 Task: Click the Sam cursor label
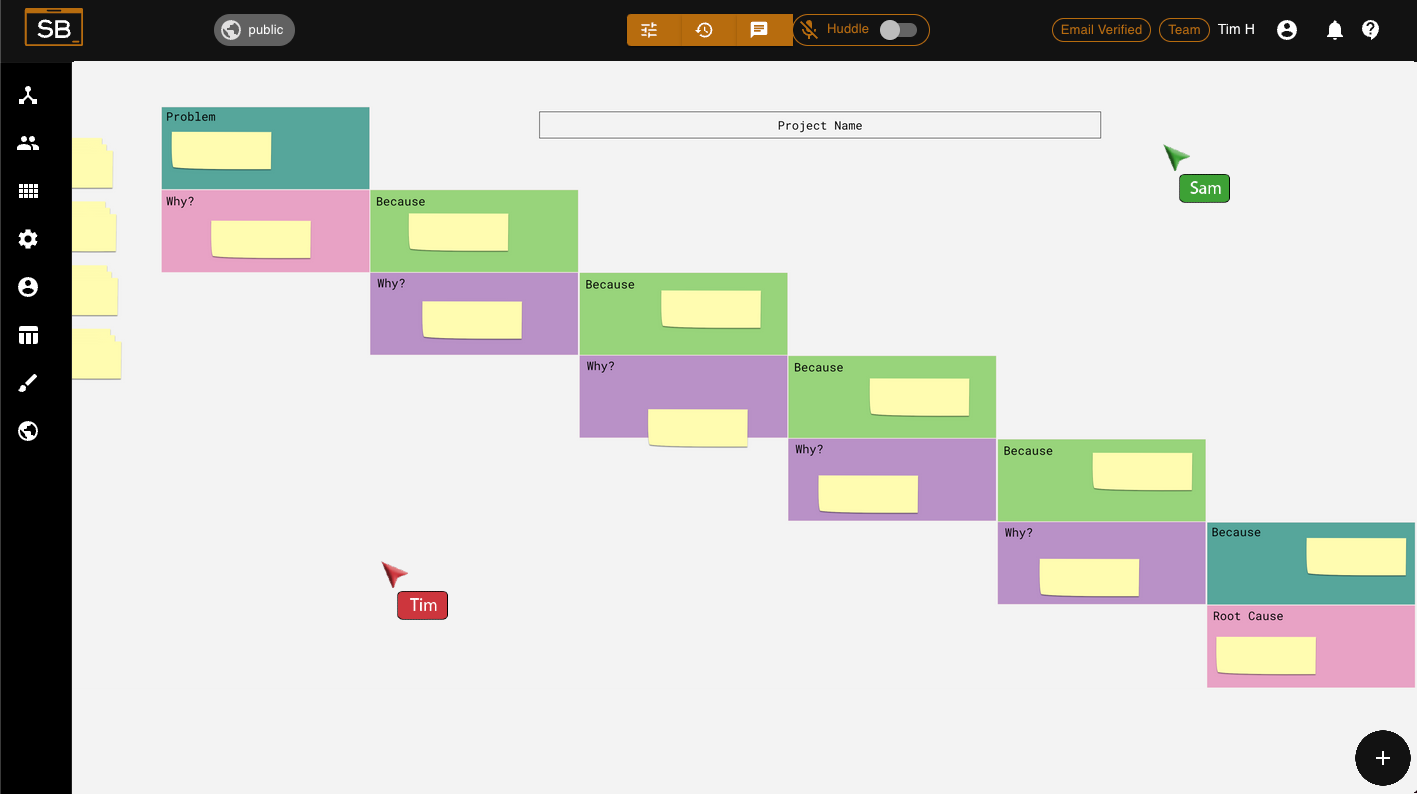click(x=1204, y=188)
